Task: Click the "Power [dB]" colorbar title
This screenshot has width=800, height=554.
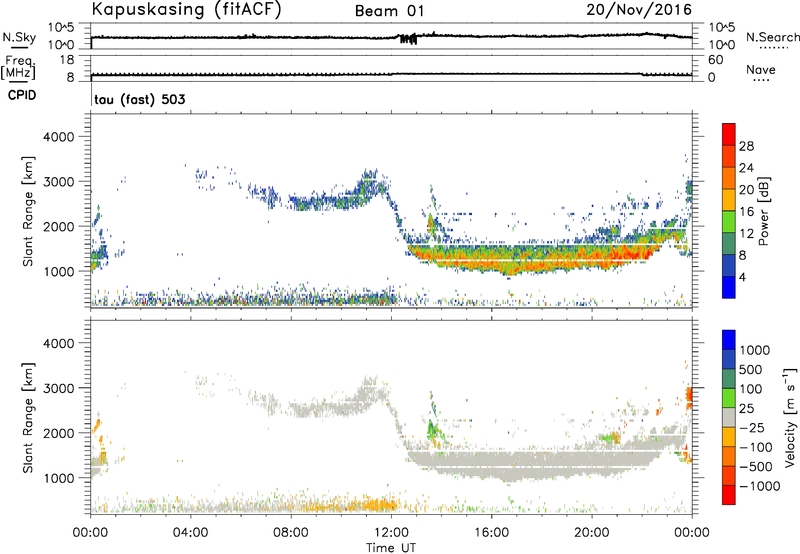Action: [x=763, y=211]
